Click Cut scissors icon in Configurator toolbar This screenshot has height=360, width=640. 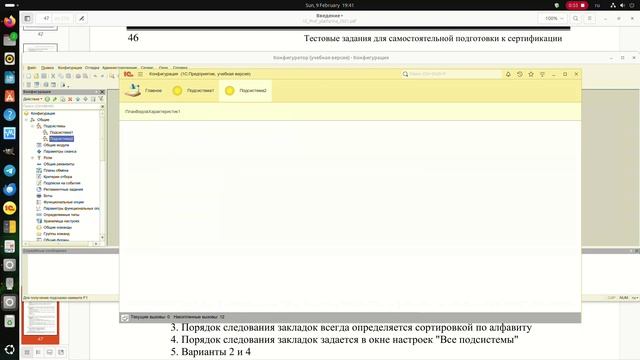tap(53, 76)
